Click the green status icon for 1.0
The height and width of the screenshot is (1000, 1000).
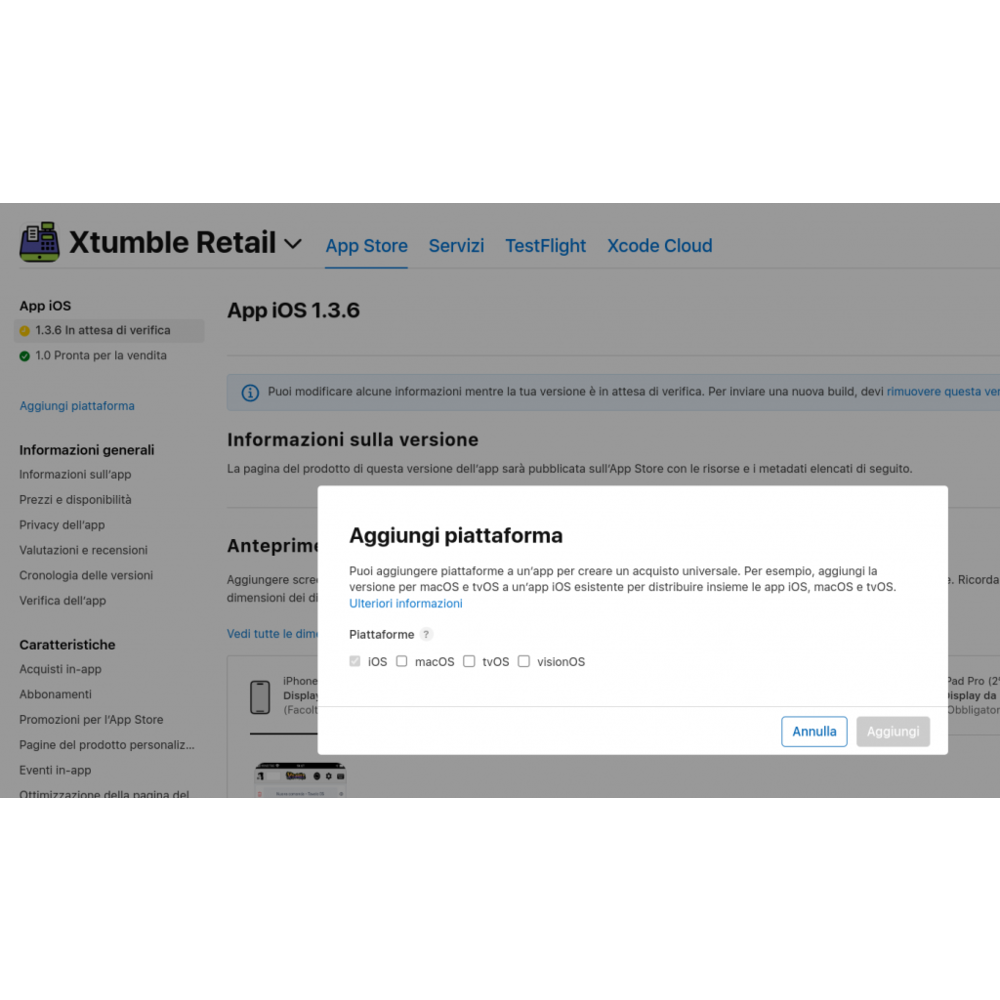pos(25,356)
